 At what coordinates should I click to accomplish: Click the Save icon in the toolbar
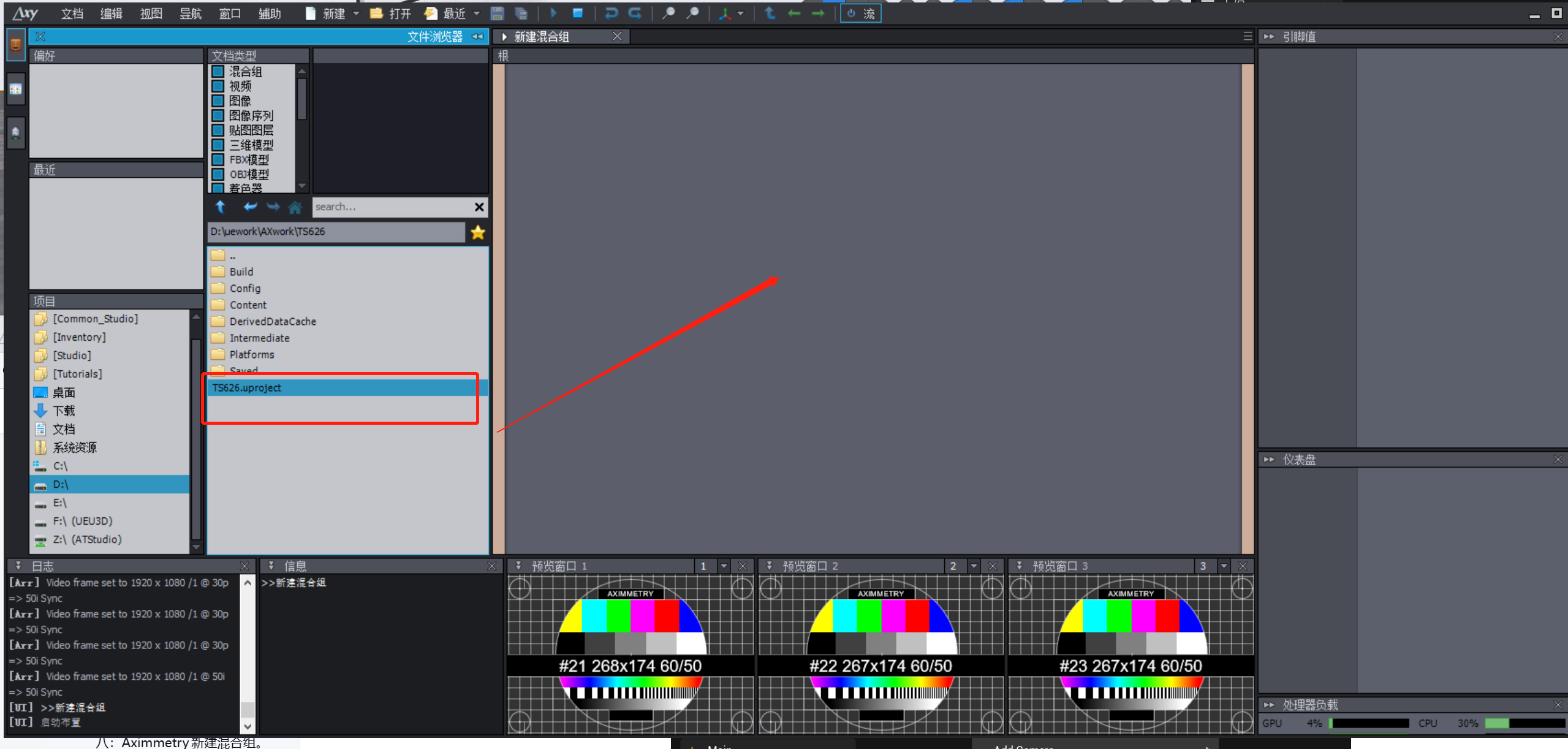pyautogui.click(x=497, y=13)
